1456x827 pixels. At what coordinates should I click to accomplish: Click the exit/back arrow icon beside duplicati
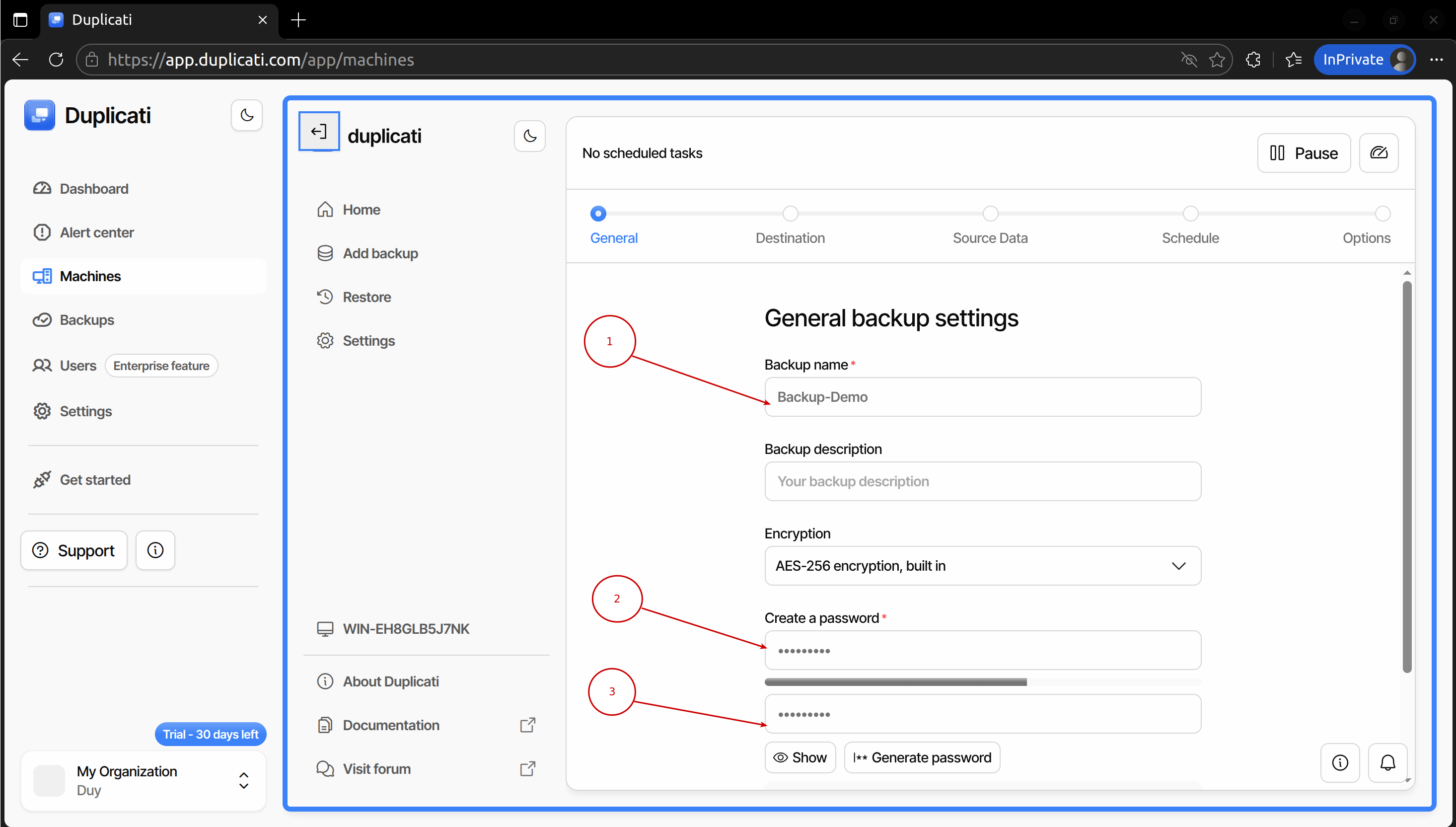click(x=319, y=132)
